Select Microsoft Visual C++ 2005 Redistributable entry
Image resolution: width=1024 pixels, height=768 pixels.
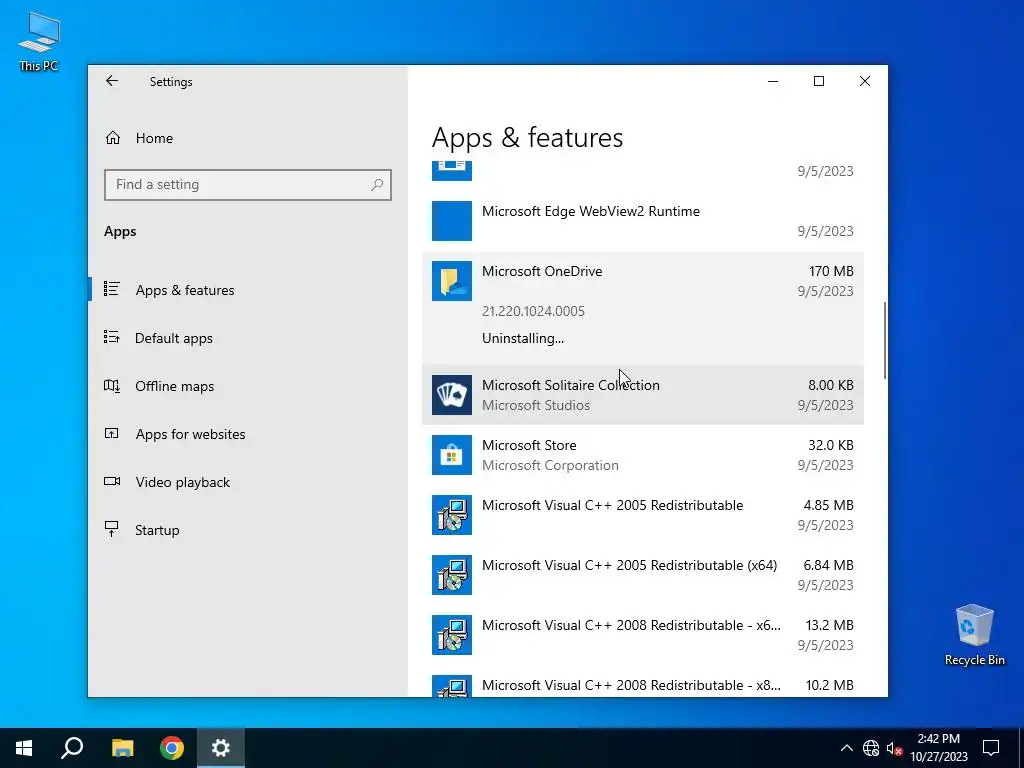[643, 515]
